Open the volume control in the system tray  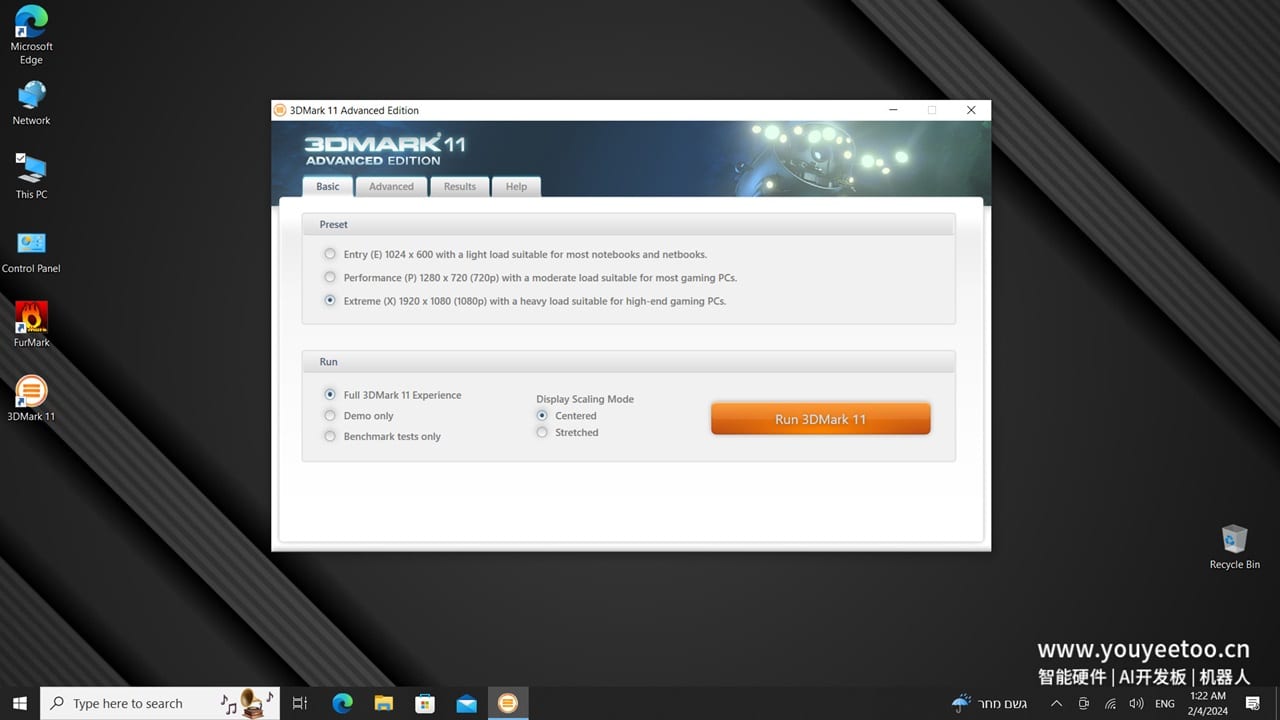[x=1137, y=703]
